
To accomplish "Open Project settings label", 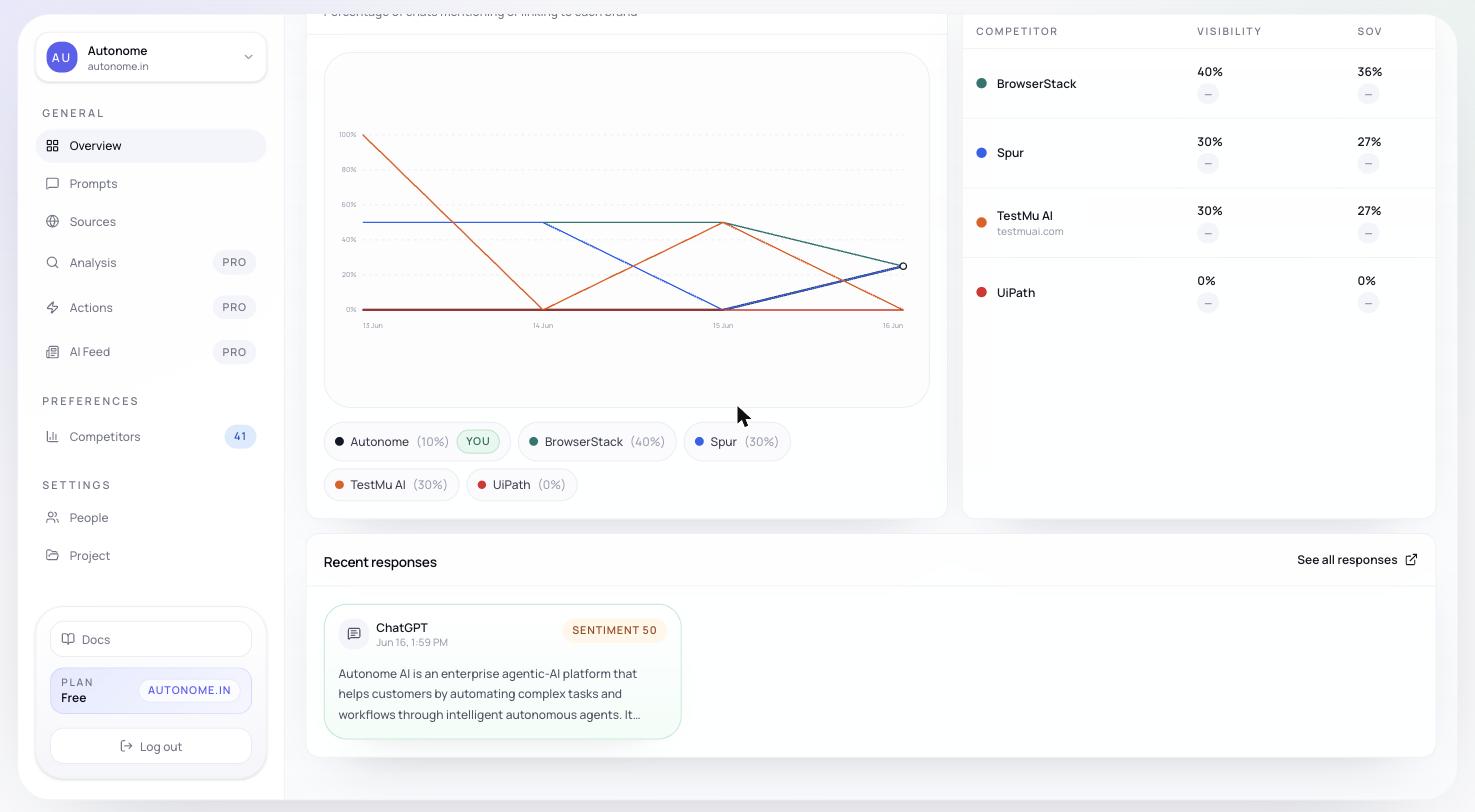I will coord(89,556).
